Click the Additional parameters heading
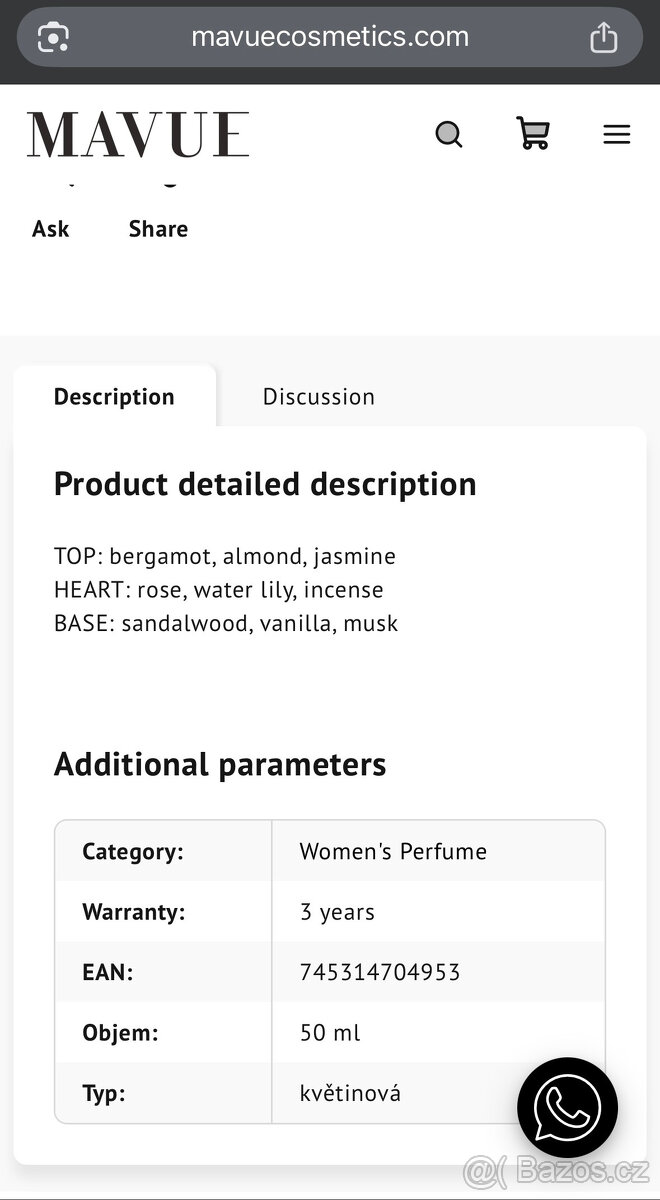 (x=220, y=765)
